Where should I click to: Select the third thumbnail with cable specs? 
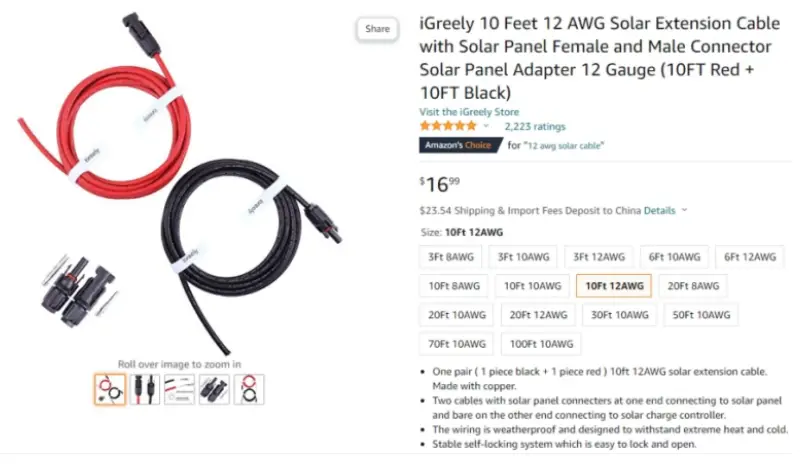179,389
